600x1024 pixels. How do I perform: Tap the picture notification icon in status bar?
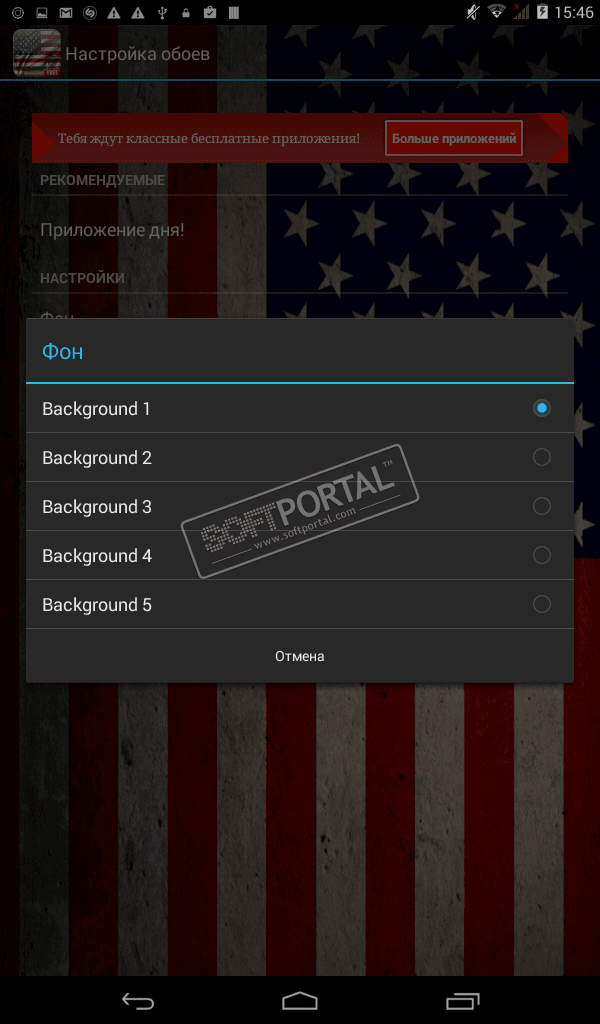[41, 12]
